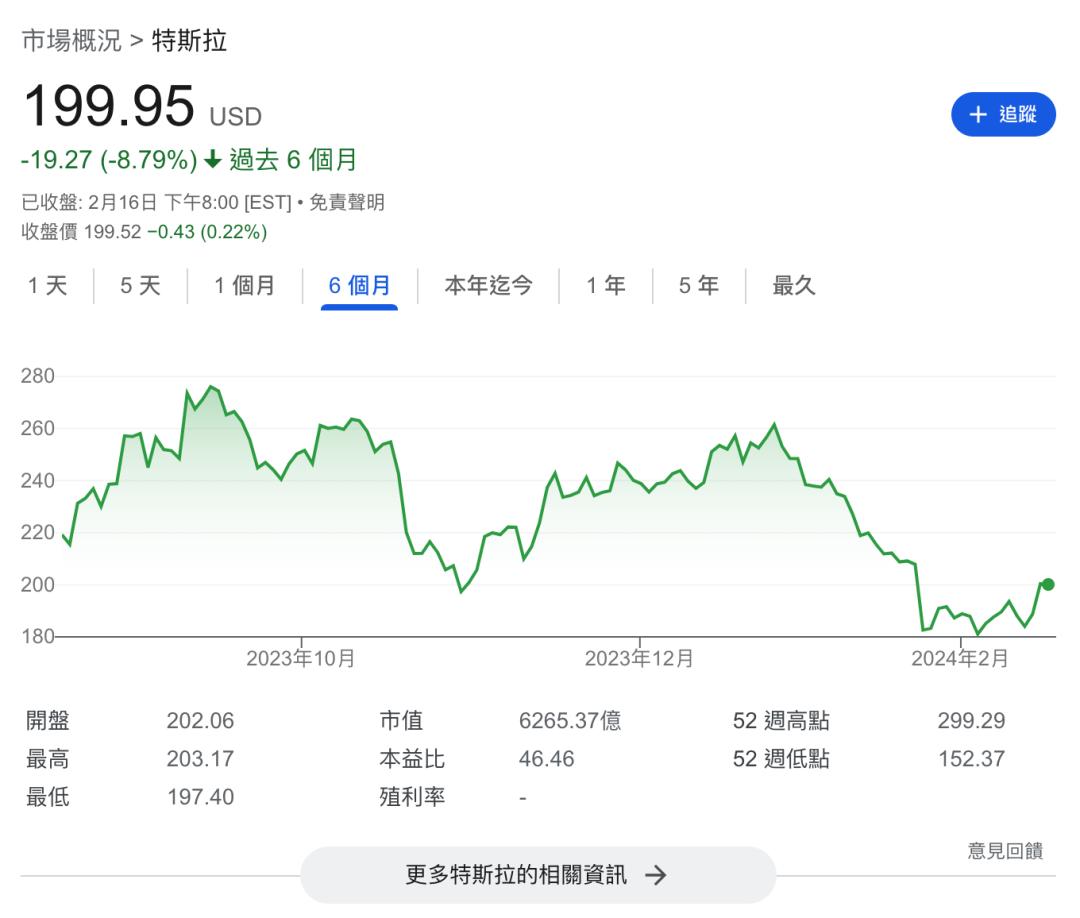Click the plus icon in 追蹤 button
This screenshot has width=1080, height=918.
click(x=978, y=114)
